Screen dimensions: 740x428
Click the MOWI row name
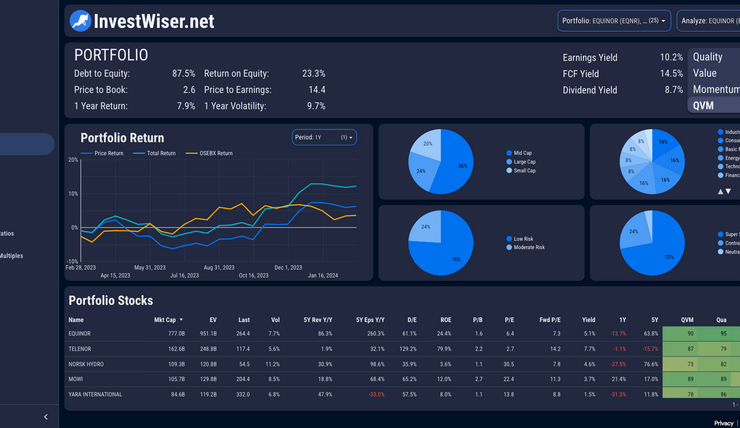pos(76,379)
